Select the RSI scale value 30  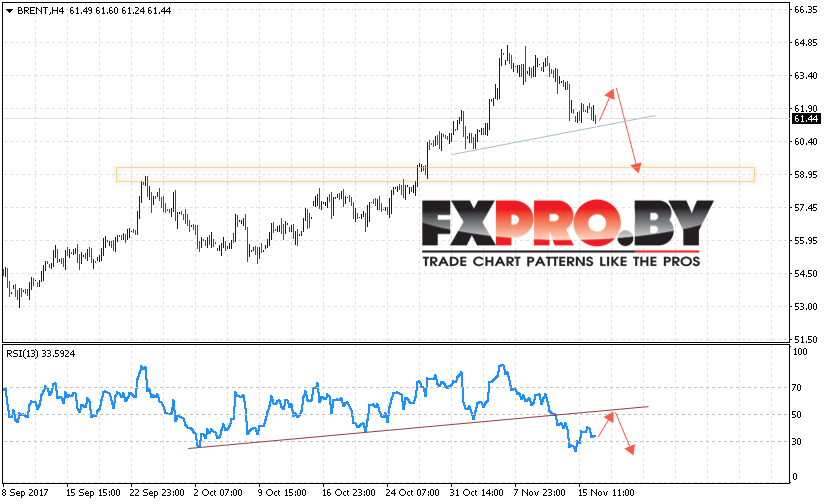coord(798,442)
